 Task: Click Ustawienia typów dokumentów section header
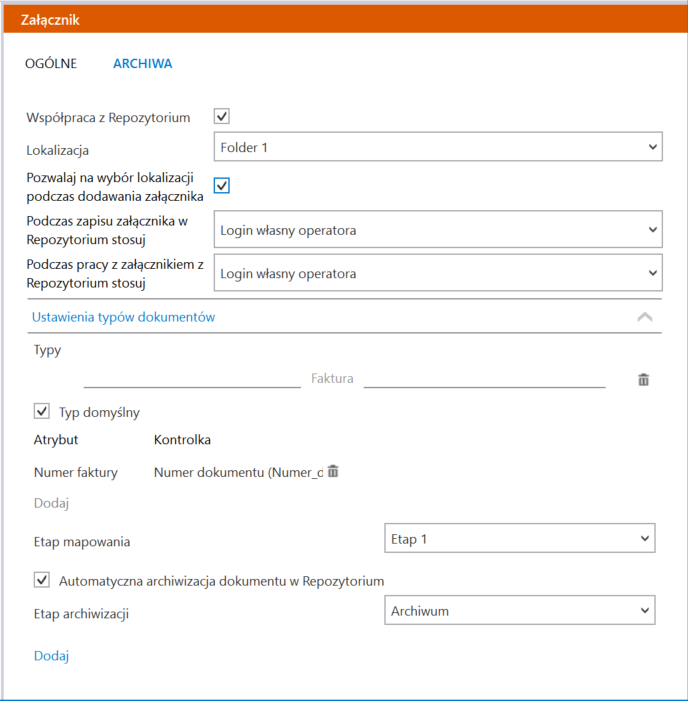pyautogui.click(x=123, y=317)
